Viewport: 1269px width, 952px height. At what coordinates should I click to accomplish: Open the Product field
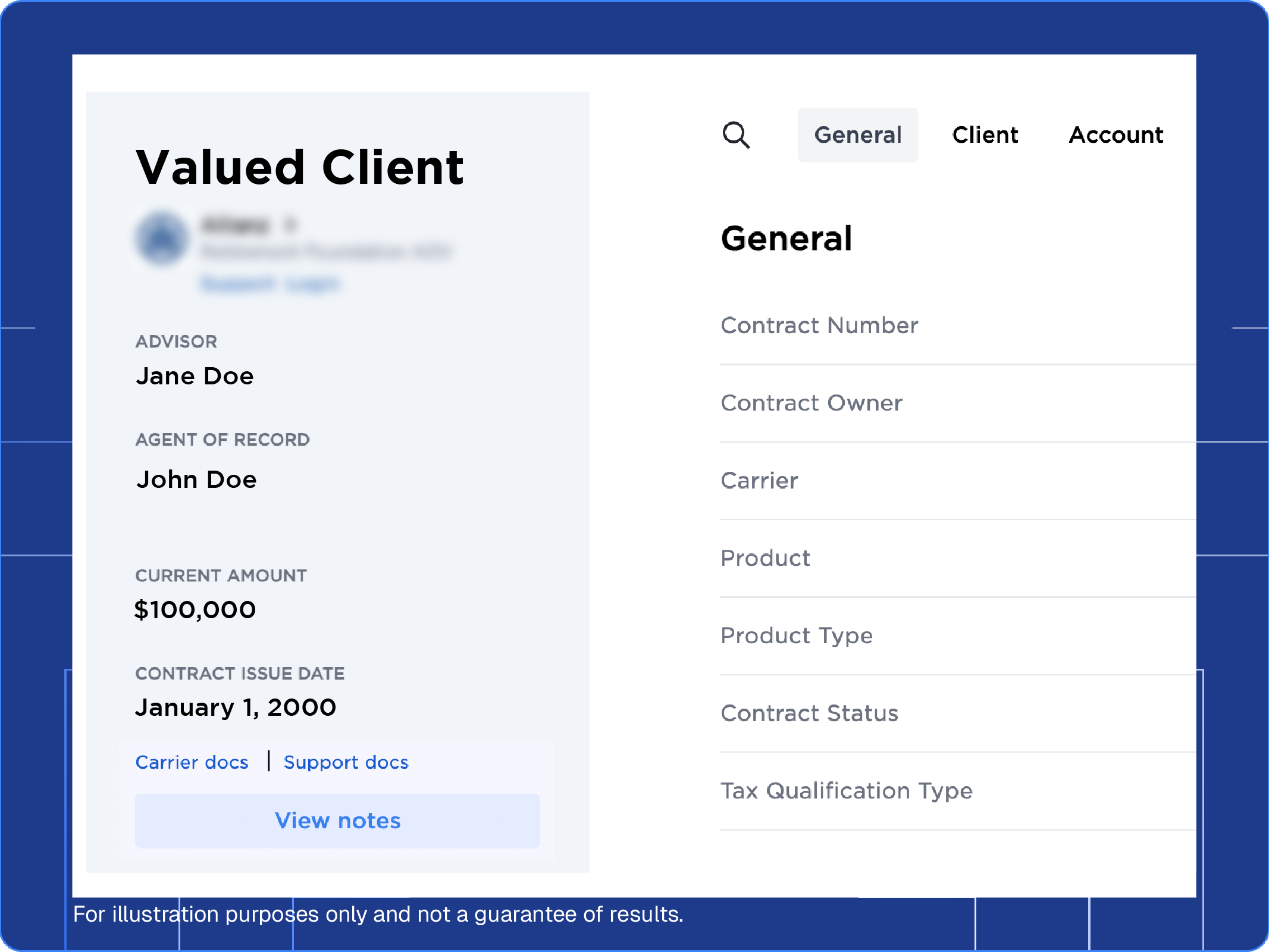click(765, 558)
